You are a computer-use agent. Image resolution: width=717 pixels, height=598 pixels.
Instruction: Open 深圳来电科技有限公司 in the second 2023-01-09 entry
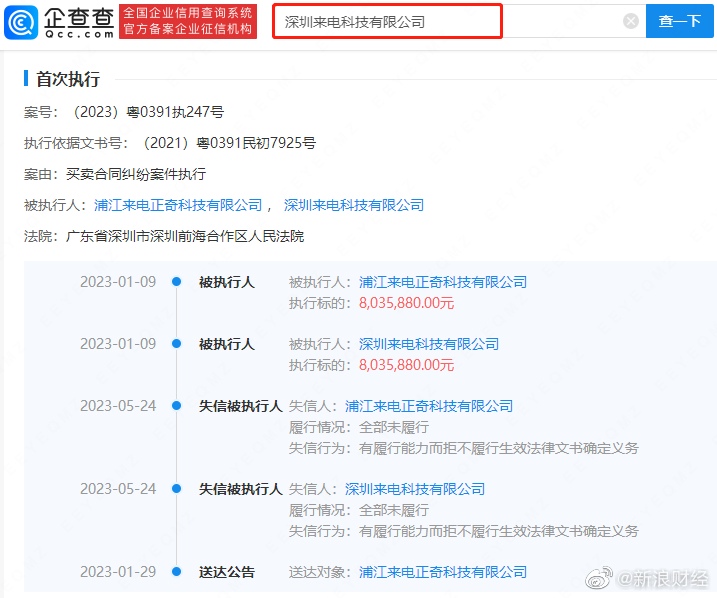428,344
